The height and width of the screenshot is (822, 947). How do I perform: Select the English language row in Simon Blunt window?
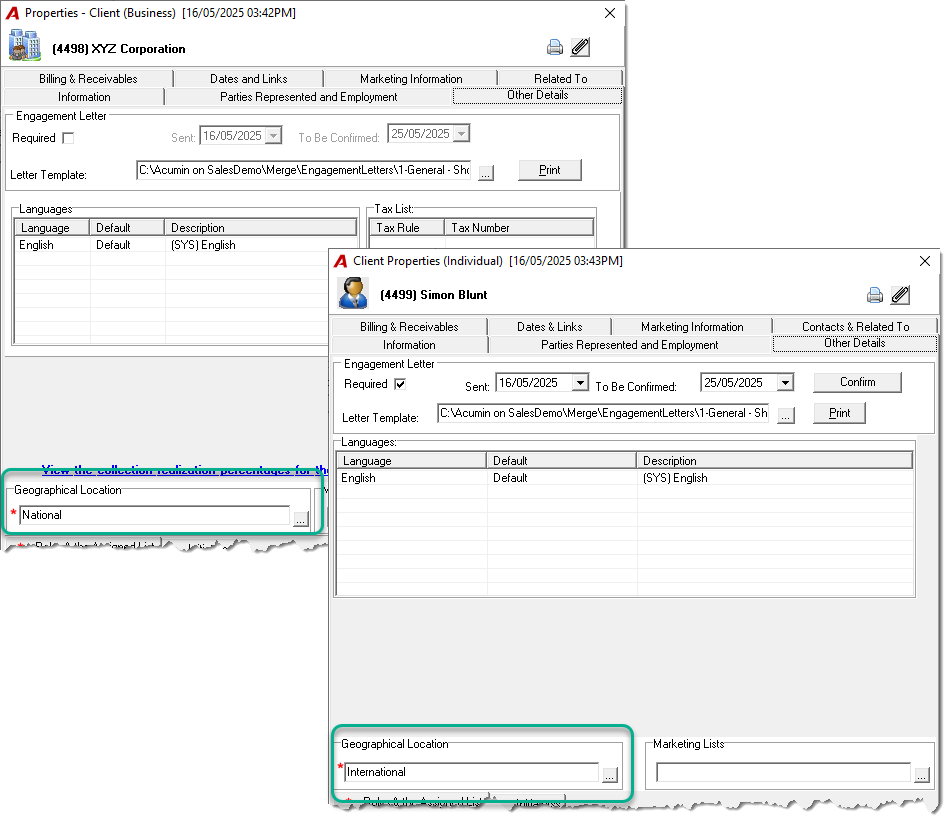[624, 478]
